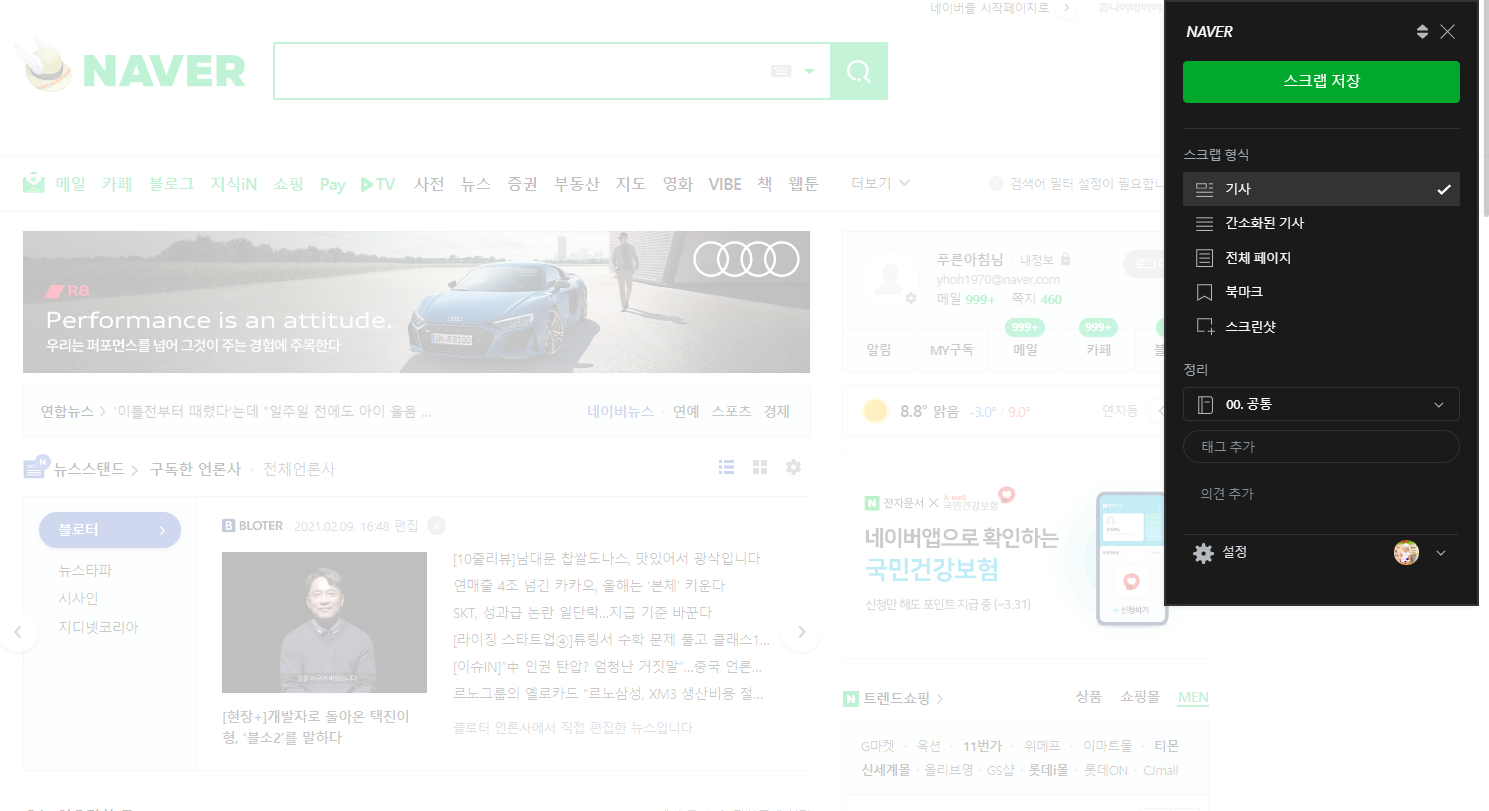Open 메일 from the navigation bar

click(x=71, y=184)
